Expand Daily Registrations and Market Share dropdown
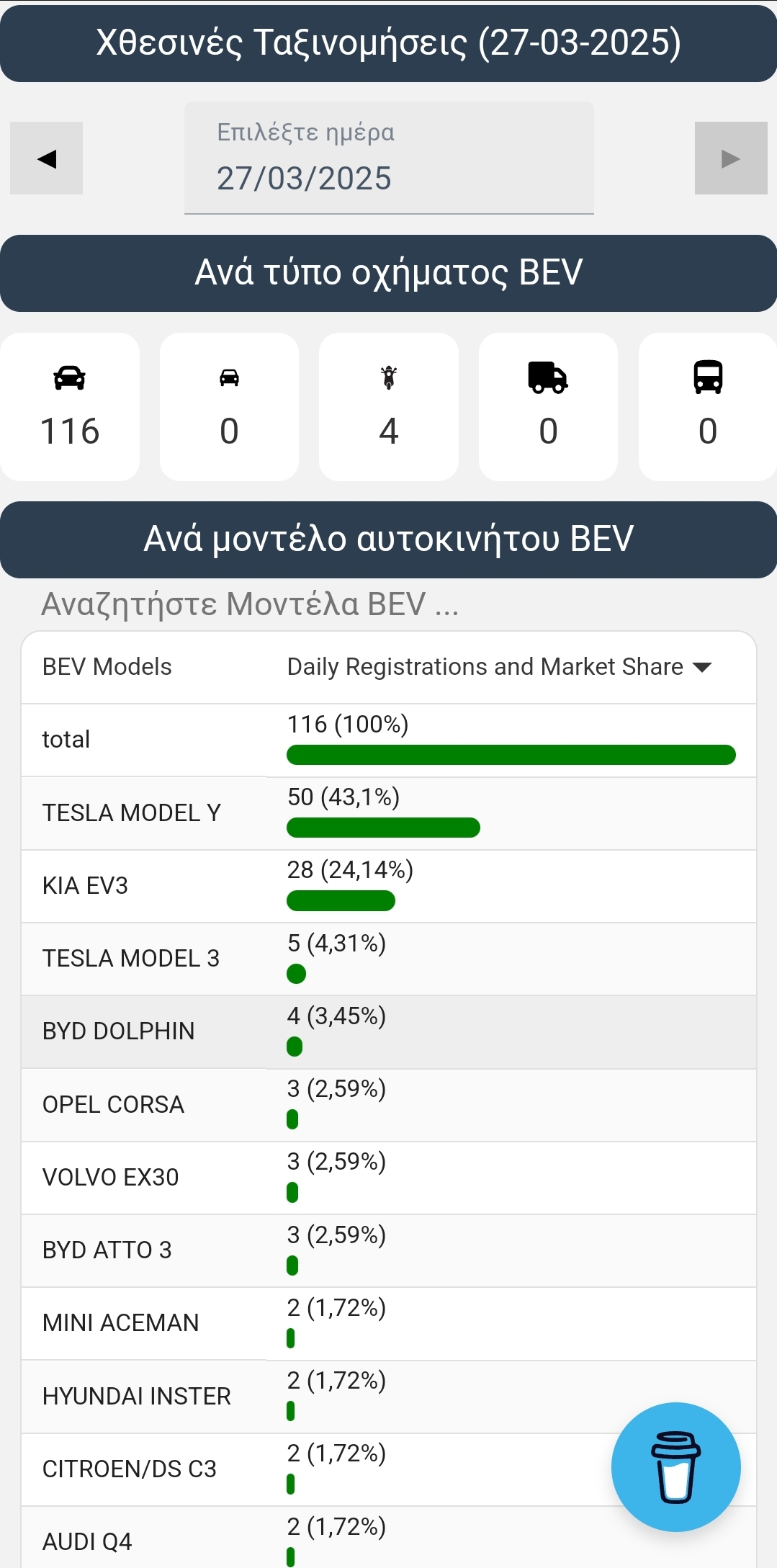Image resolution: width=777 pixels, height=1568 pixels. pos(499,667)
